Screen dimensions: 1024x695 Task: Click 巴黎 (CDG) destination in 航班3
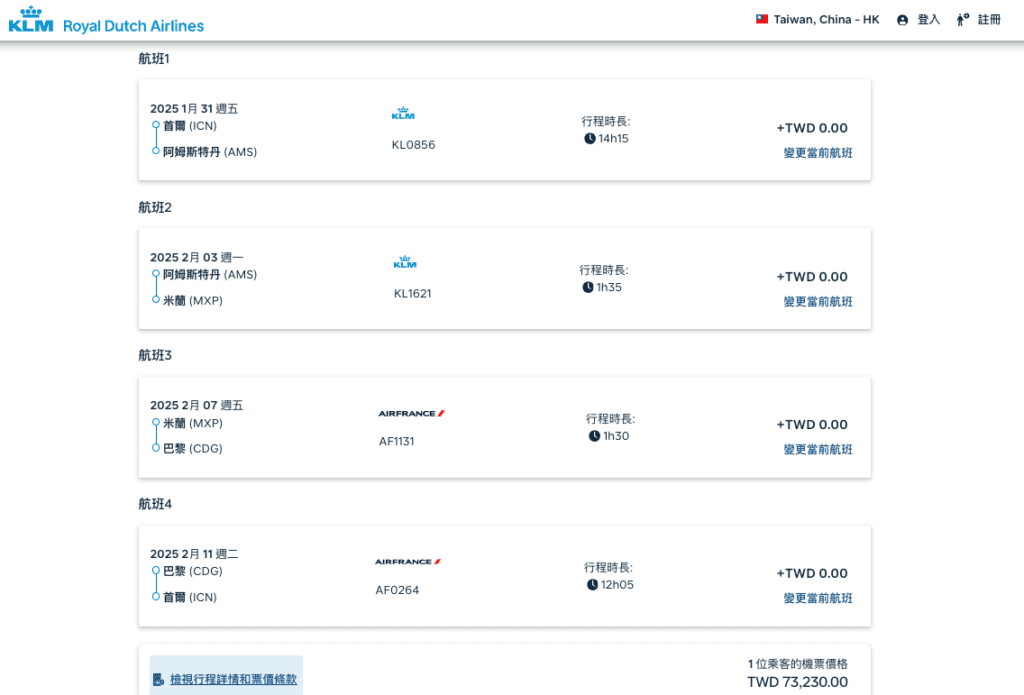click(193, 449)
